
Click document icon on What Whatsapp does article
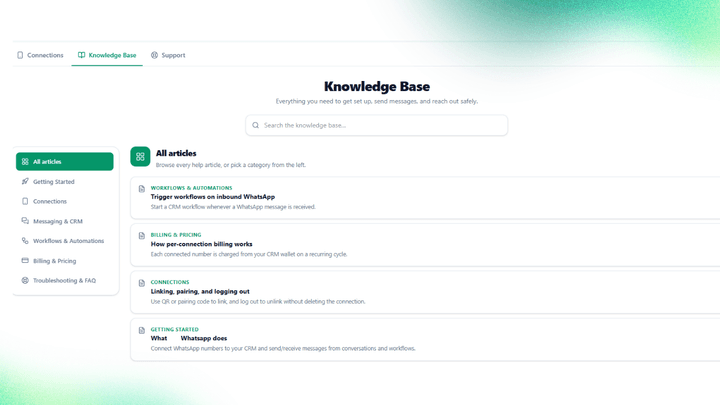click(142, 330)
